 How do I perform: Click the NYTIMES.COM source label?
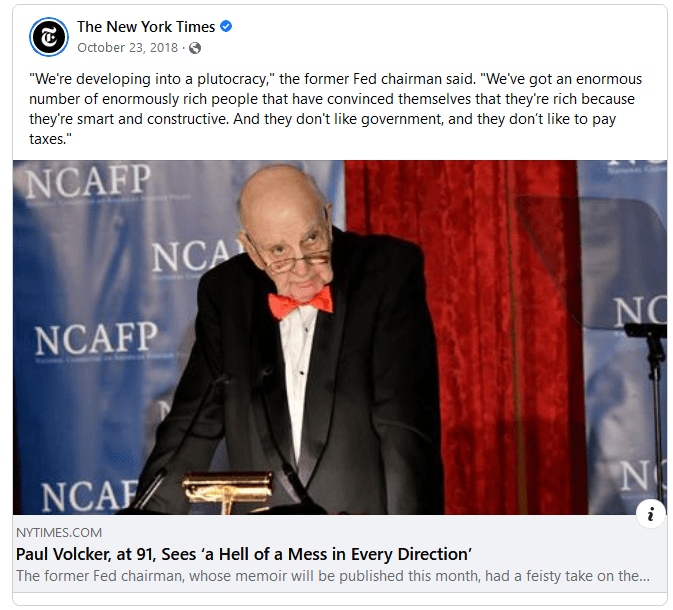[59, 533]
